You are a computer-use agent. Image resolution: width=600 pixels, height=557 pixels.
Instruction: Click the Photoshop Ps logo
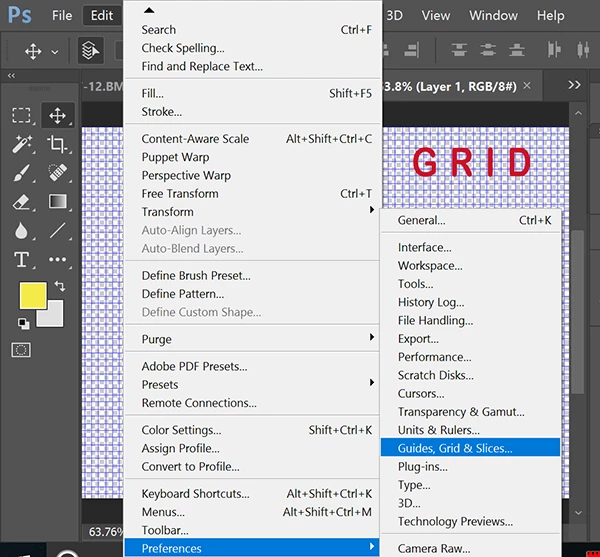20,15
